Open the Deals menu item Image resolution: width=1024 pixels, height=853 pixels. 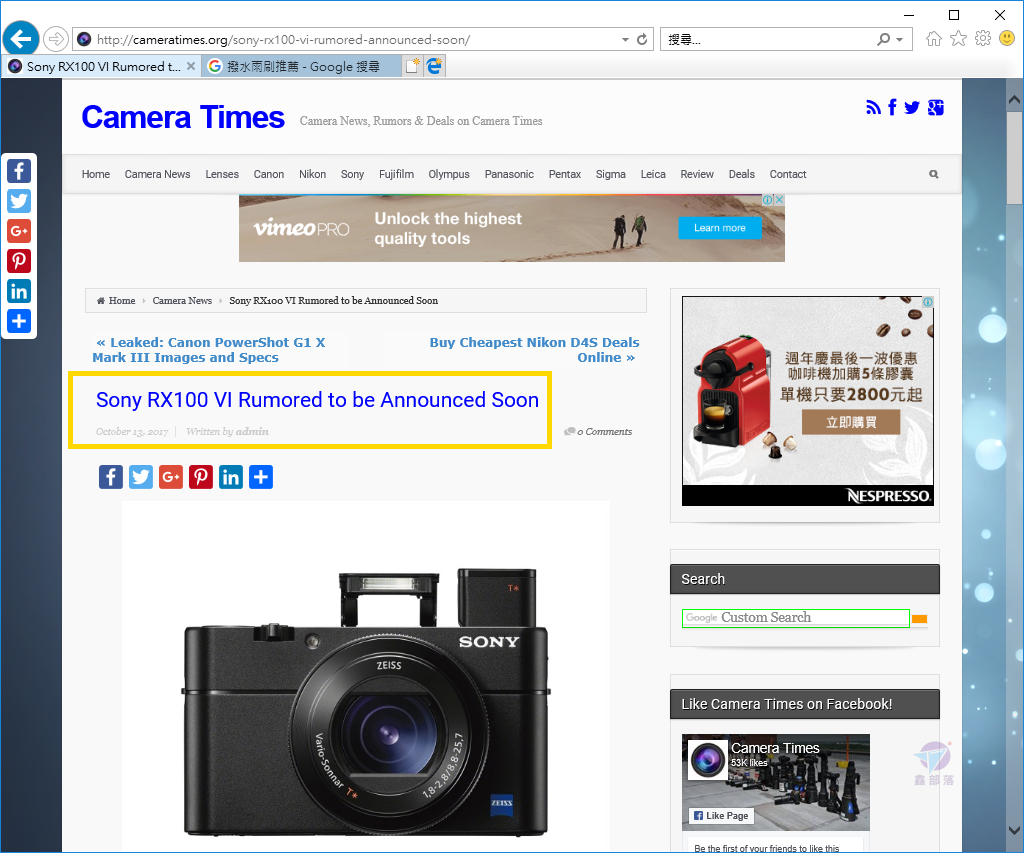[742, 174]
